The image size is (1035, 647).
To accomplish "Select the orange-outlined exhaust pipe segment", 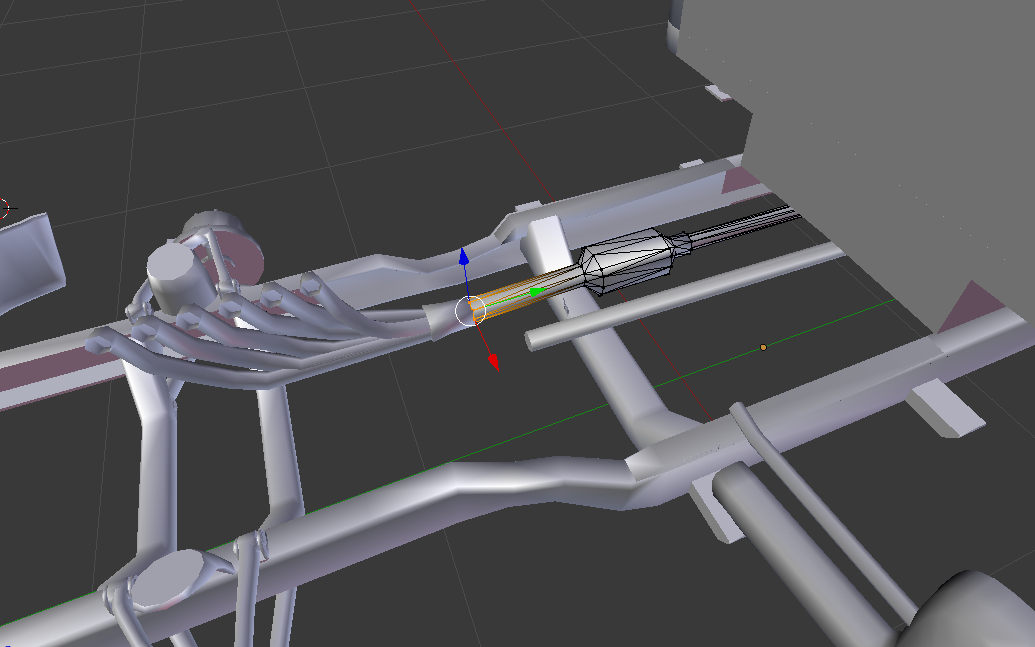I will click(x=525, y=295).
